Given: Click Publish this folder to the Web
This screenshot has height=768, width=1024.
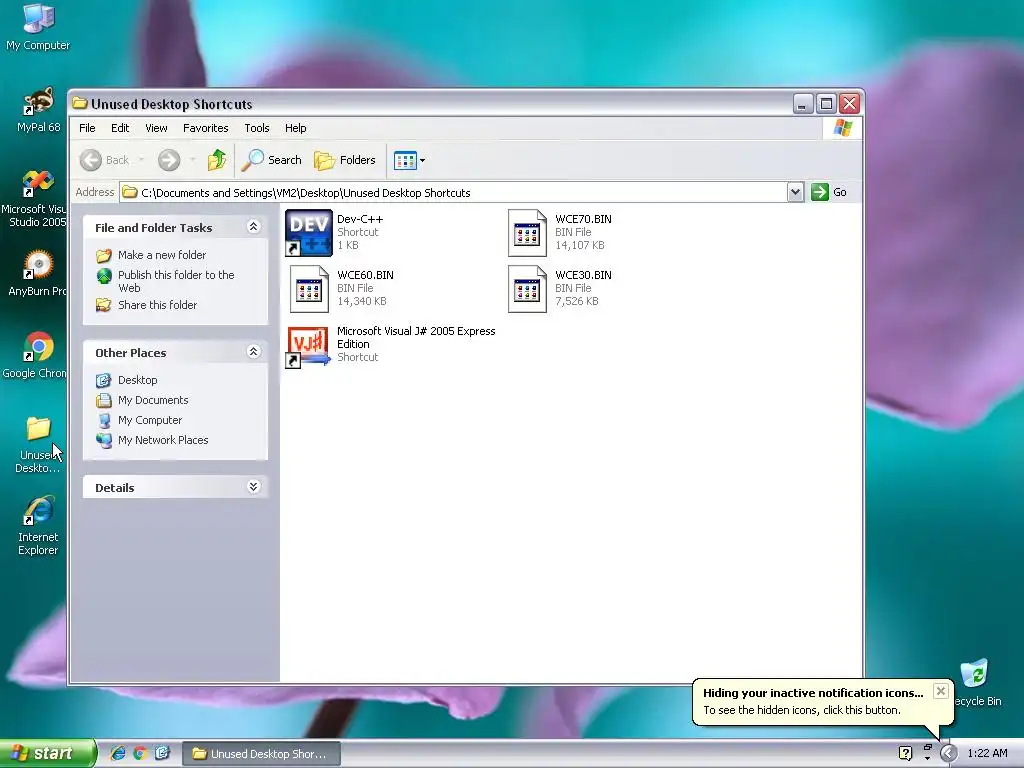Looking at the screenshot, I should 176,281.
